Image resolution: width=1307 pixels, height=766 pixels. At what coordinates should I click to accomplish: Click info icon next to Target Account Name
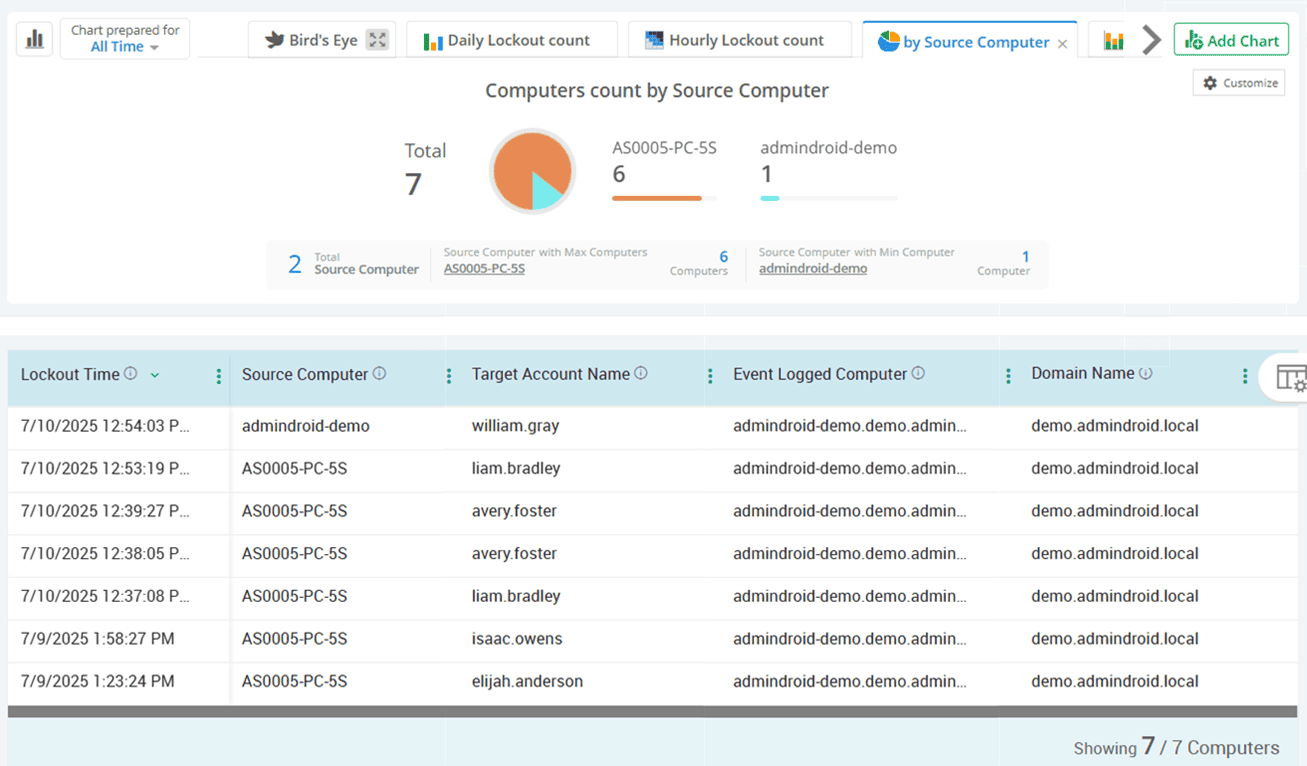tap(641, 374)
